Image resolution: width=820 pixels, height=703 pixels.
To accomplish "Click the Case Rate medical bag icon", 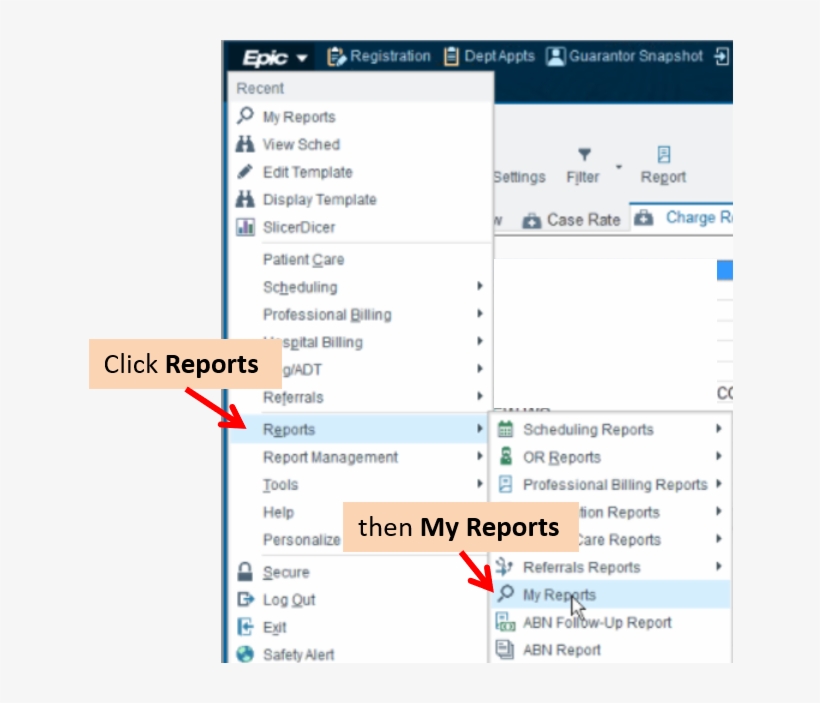I will click(x=531, y=221).
